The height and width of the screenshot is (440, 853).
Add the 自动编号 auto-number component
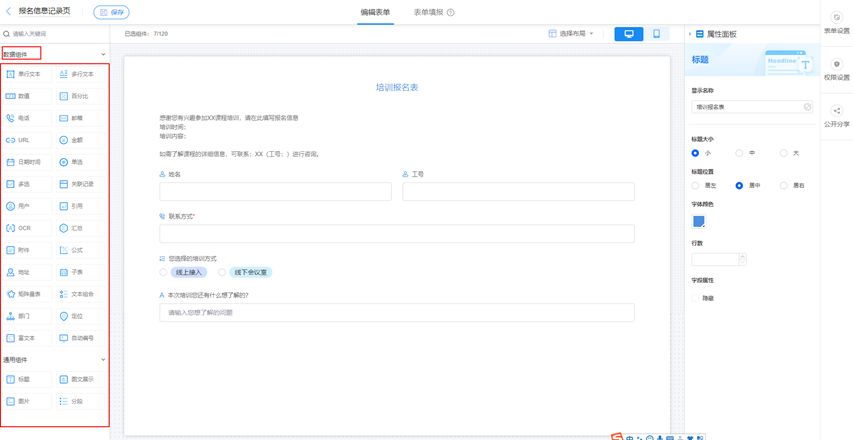point(81,338)
